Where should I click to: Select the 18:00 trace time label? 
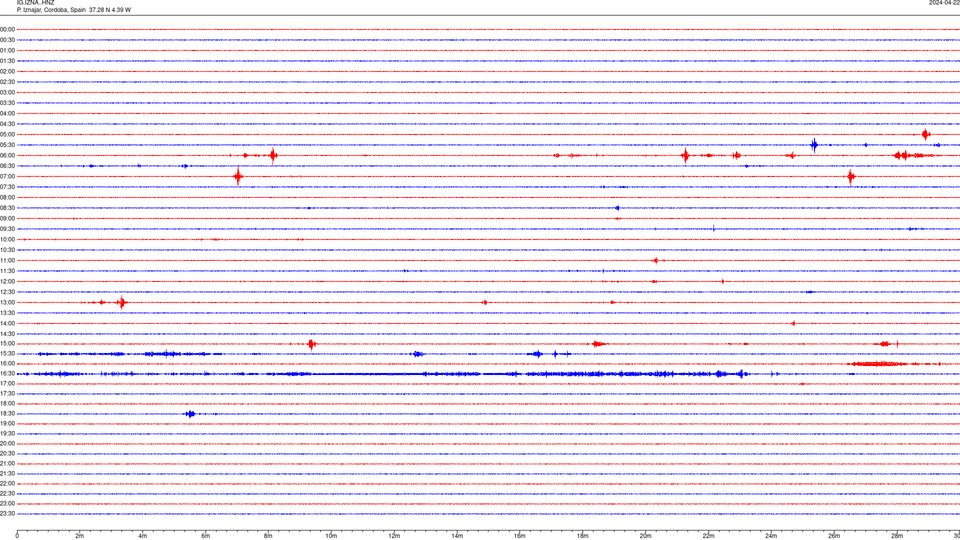[7, 403]
